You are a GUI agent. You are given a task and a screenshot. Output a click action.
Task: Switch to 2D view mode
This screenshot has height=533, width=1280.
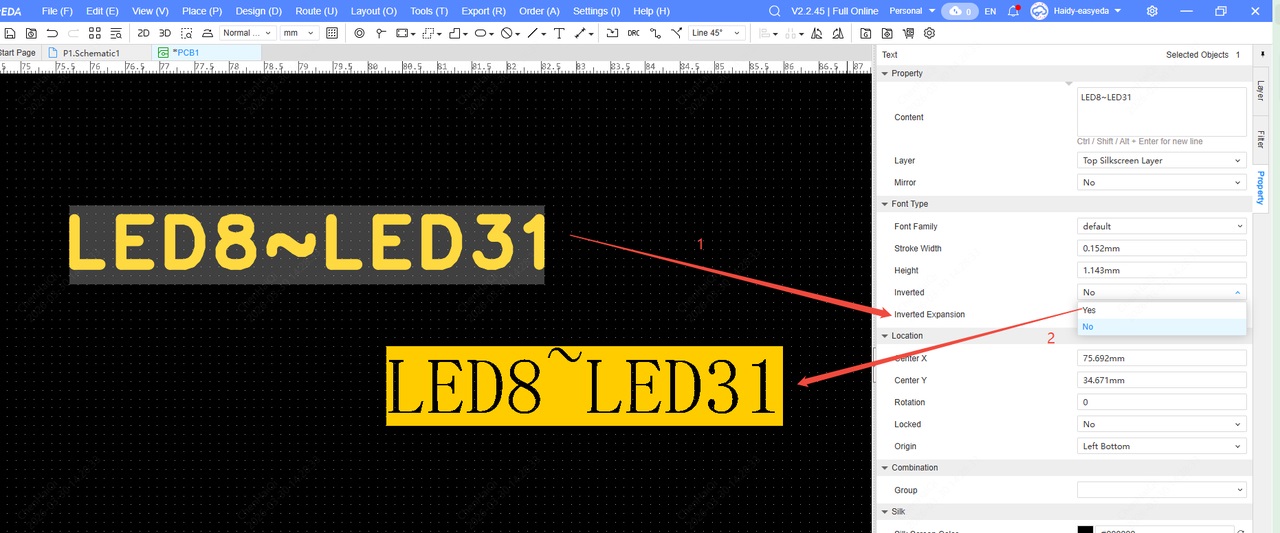(x=143, y=33)
